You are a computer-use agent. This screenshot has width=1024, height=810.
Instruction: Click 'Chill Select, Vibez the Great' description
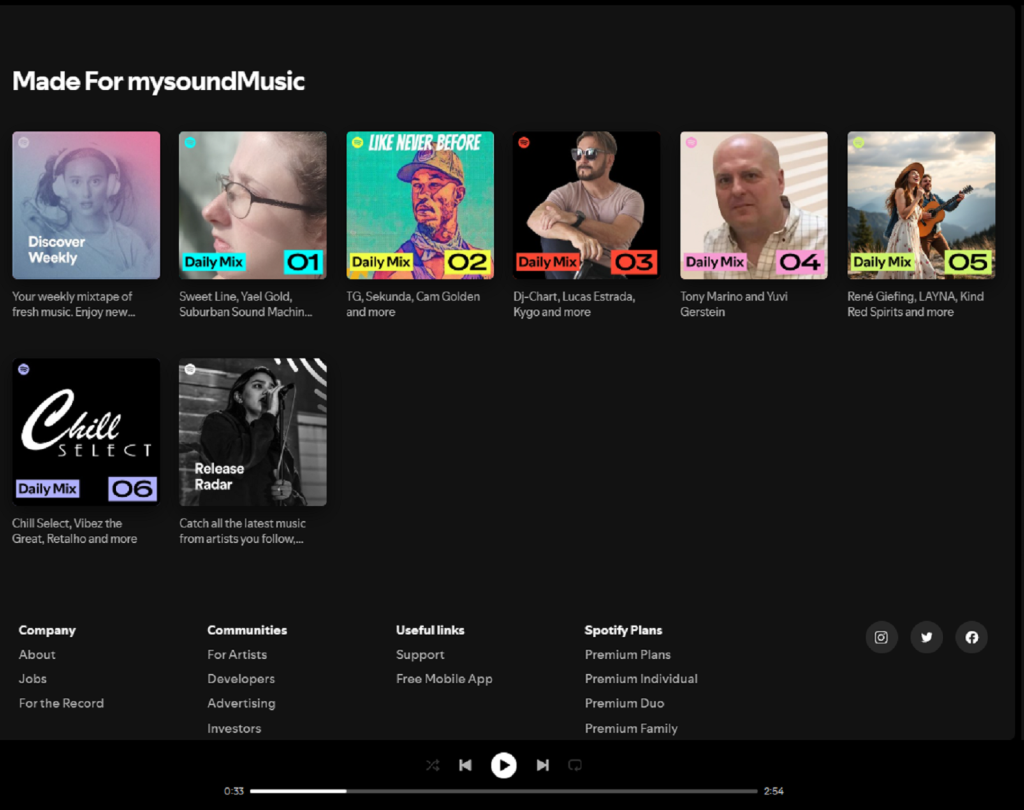click(74, 531)
